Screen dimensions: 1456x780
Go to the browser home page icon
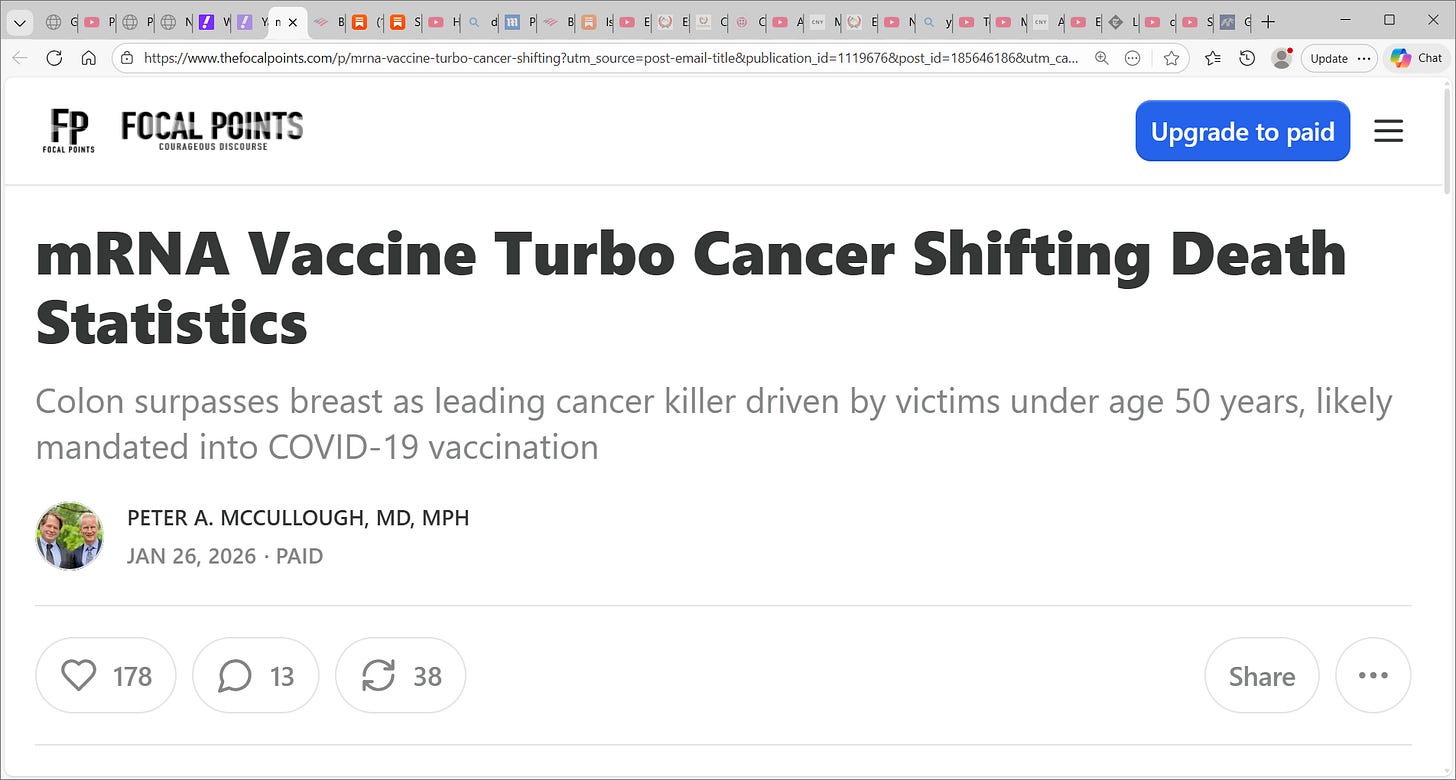click(x=88, y=58)
